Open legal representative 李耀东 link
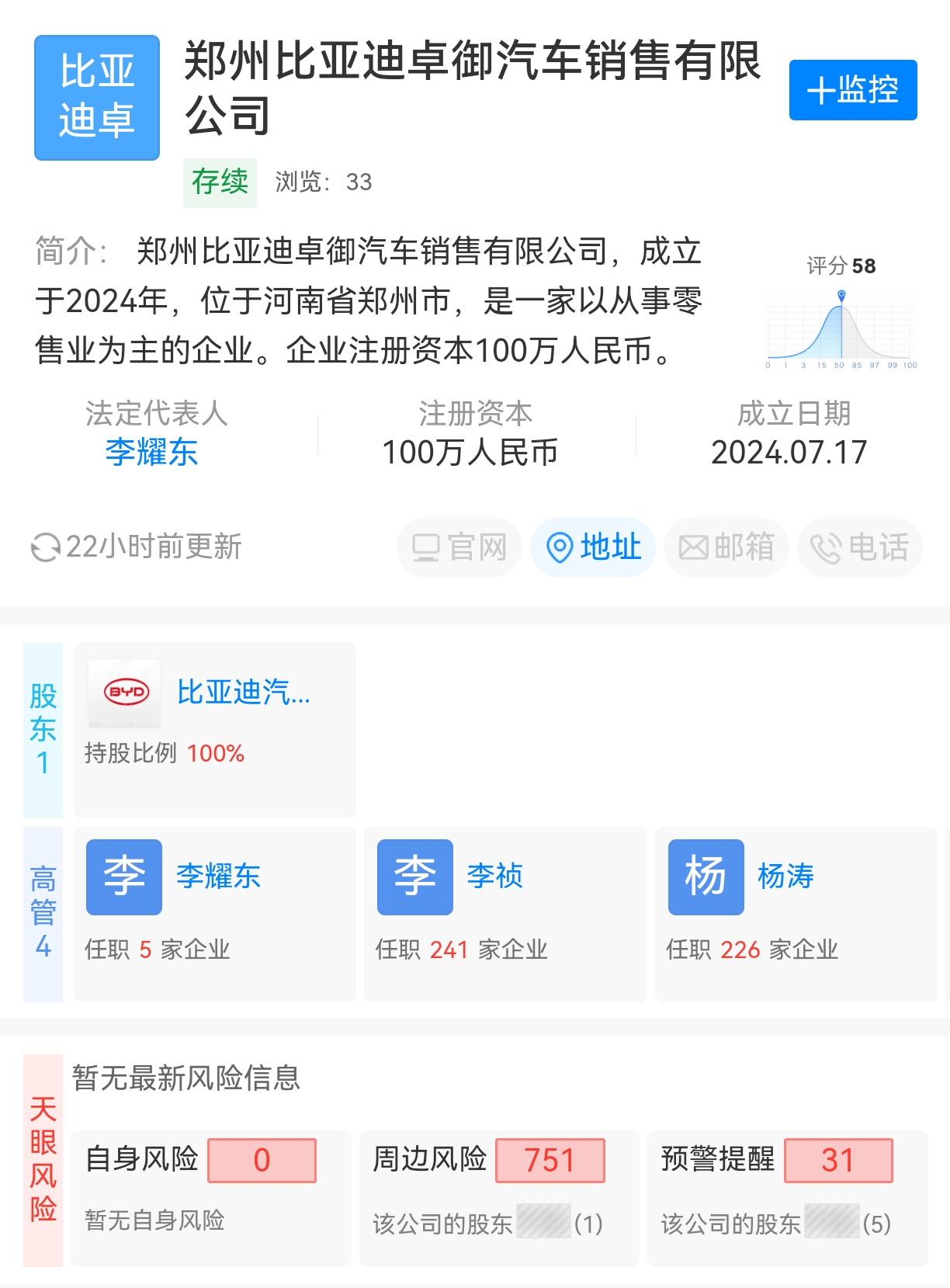The height and width of the screenshot is (1288, 950). (x=152, y=452)
